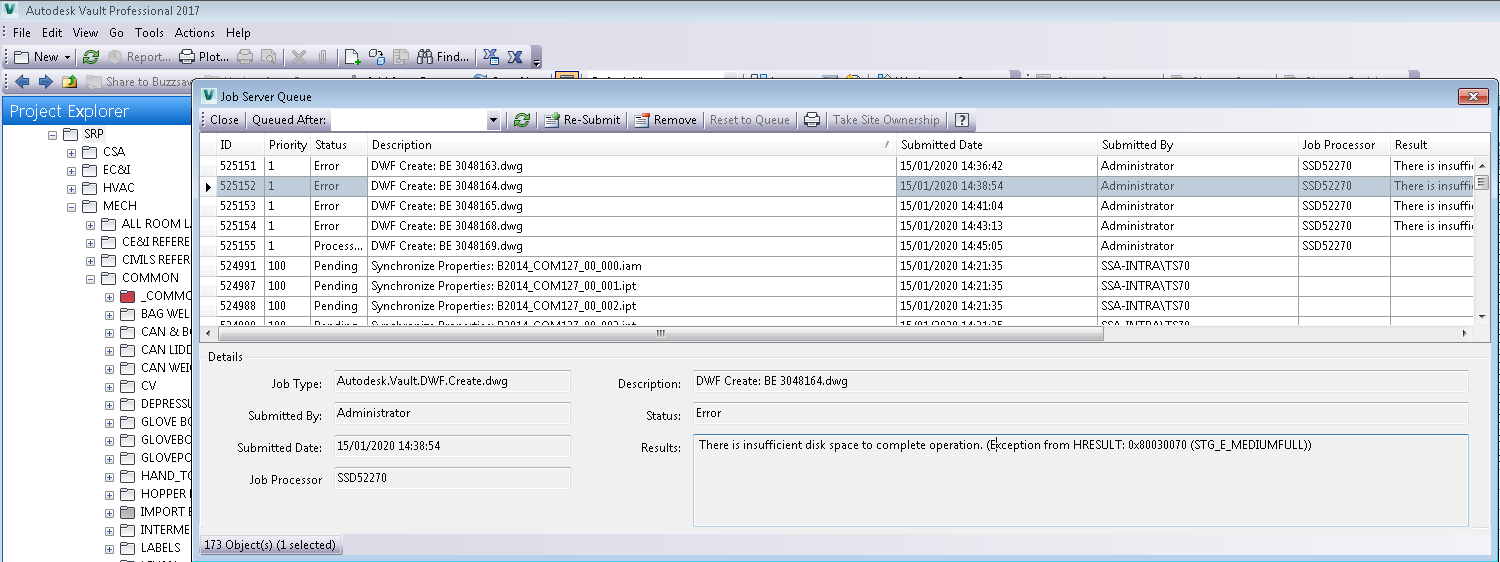Sort jobs by Description column header
Viewport: 1500px width, 562px height.
click(632, 145)
